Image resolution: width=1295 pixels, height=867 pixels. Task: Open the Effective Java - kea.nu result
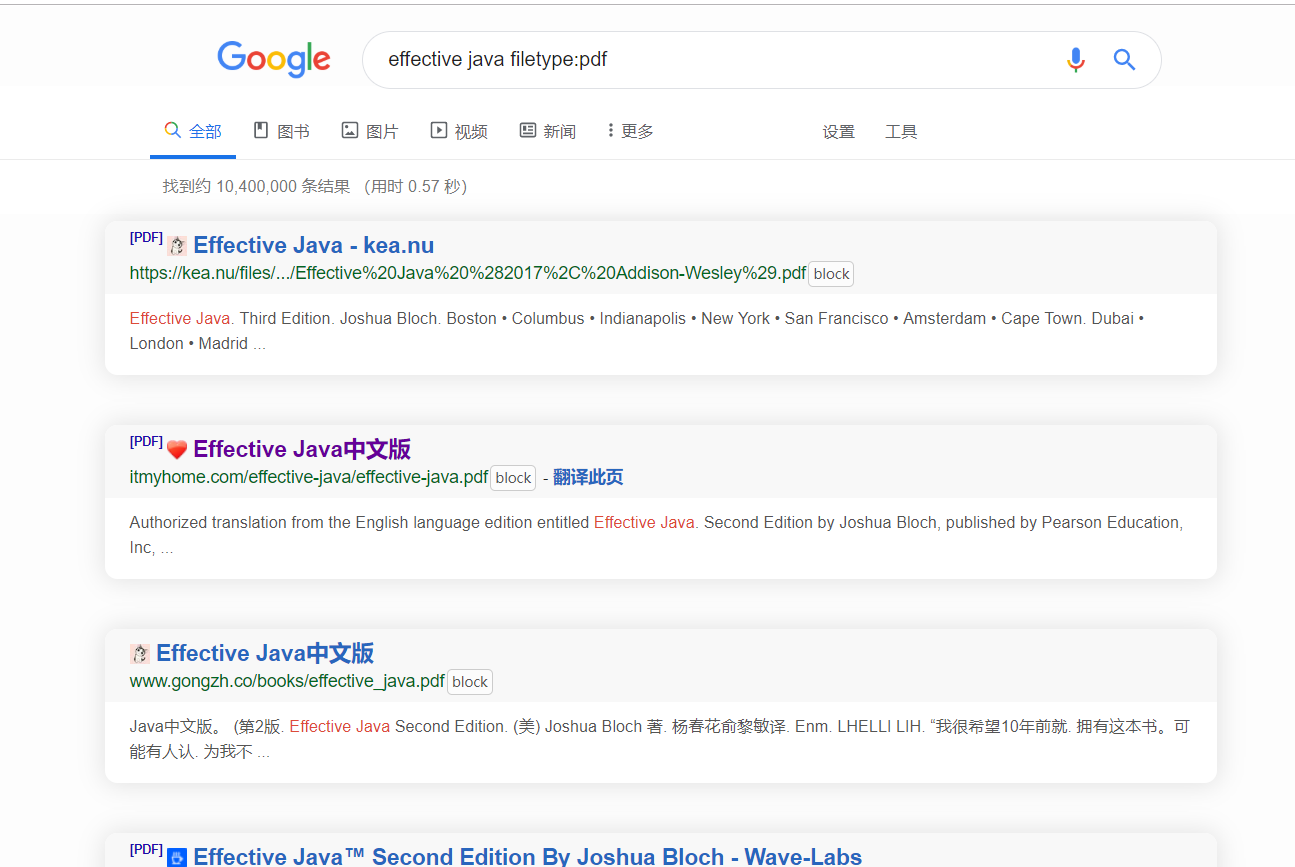[x=313, y=245]
